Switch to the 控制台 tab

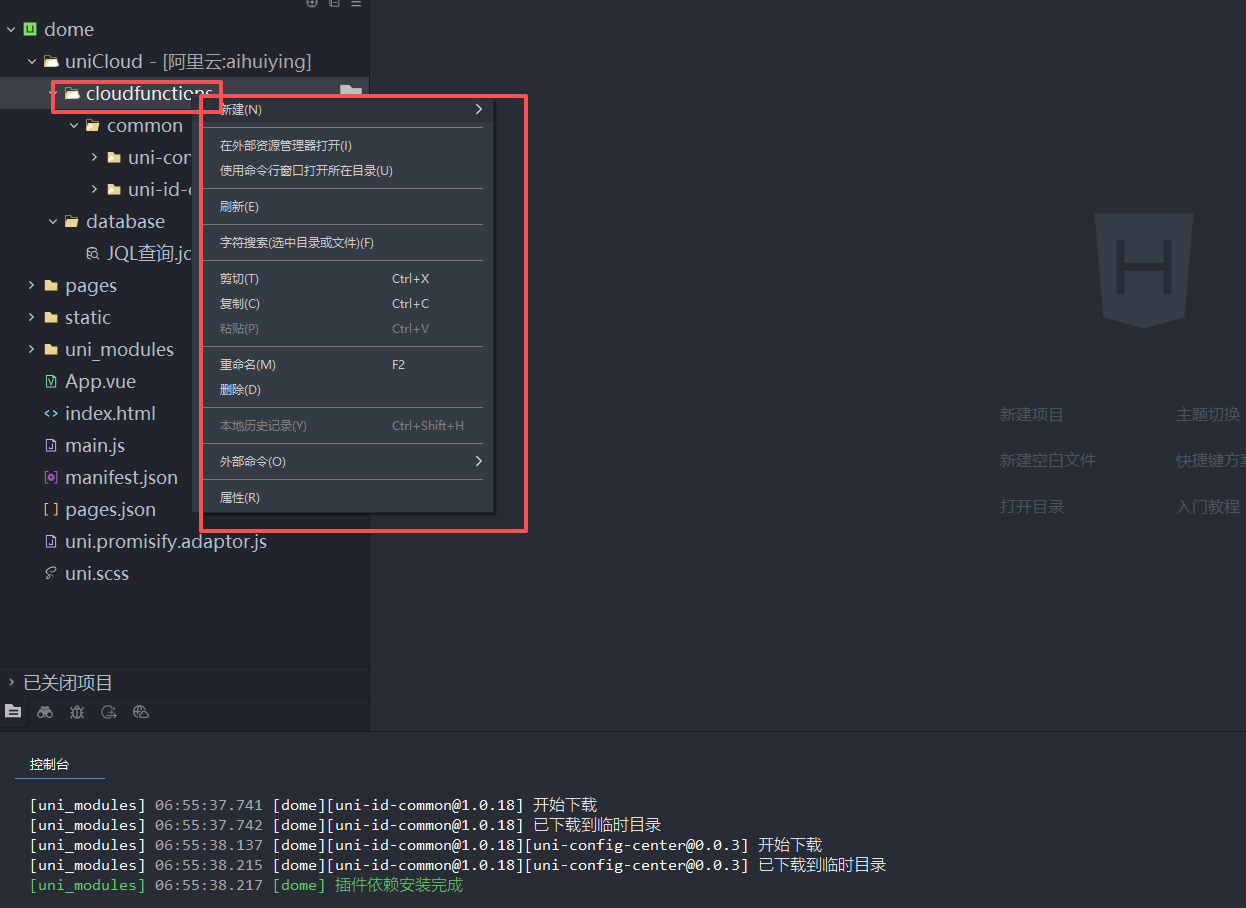50,764
